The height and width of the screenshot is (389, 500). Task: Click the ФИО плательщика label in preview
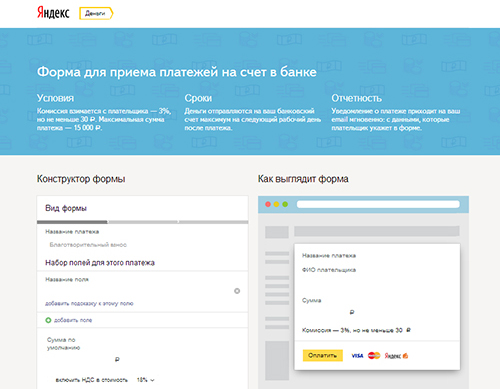click(x=329, y=270)
